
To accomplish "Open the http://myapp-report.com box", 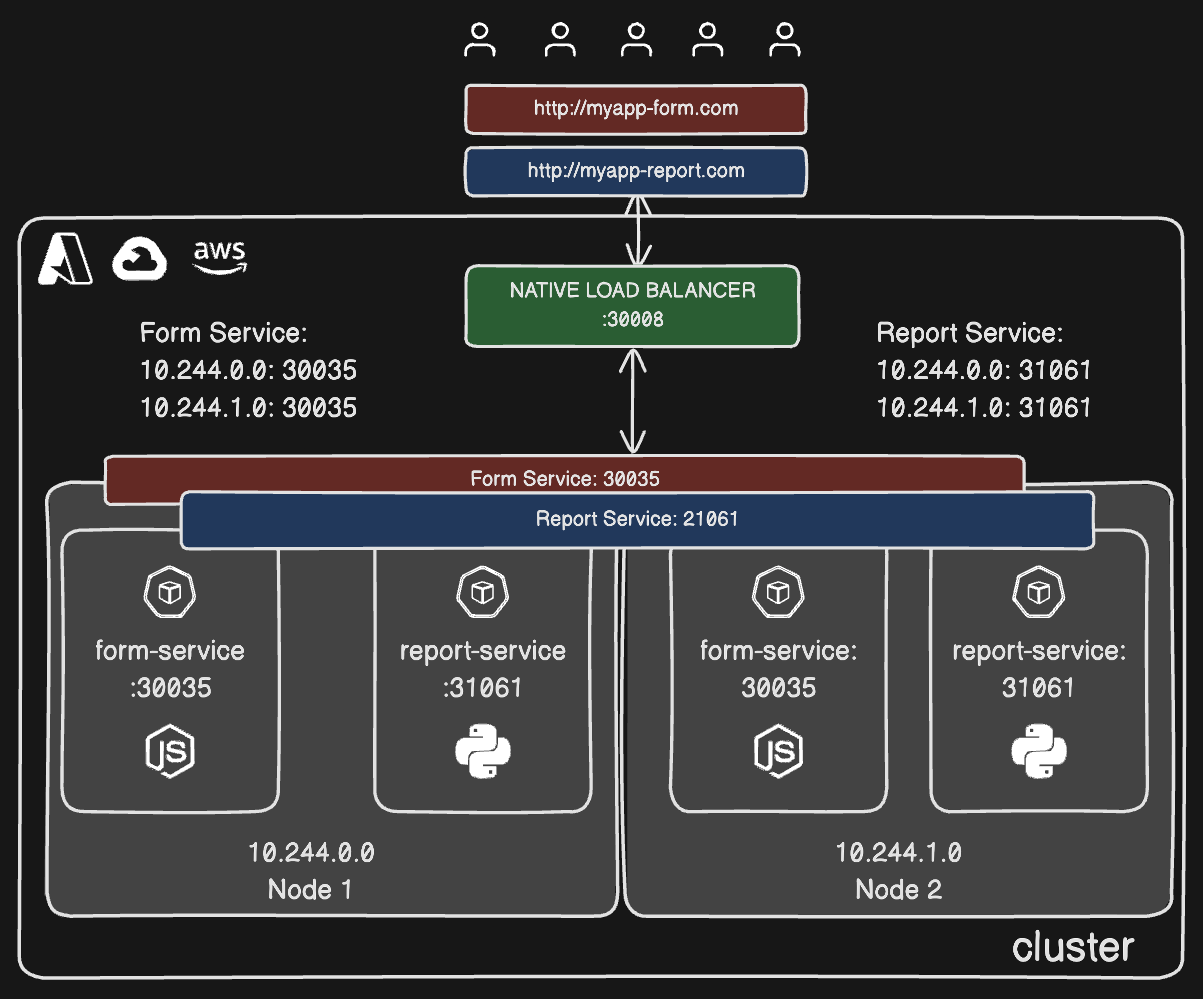I will pos(635,171).
